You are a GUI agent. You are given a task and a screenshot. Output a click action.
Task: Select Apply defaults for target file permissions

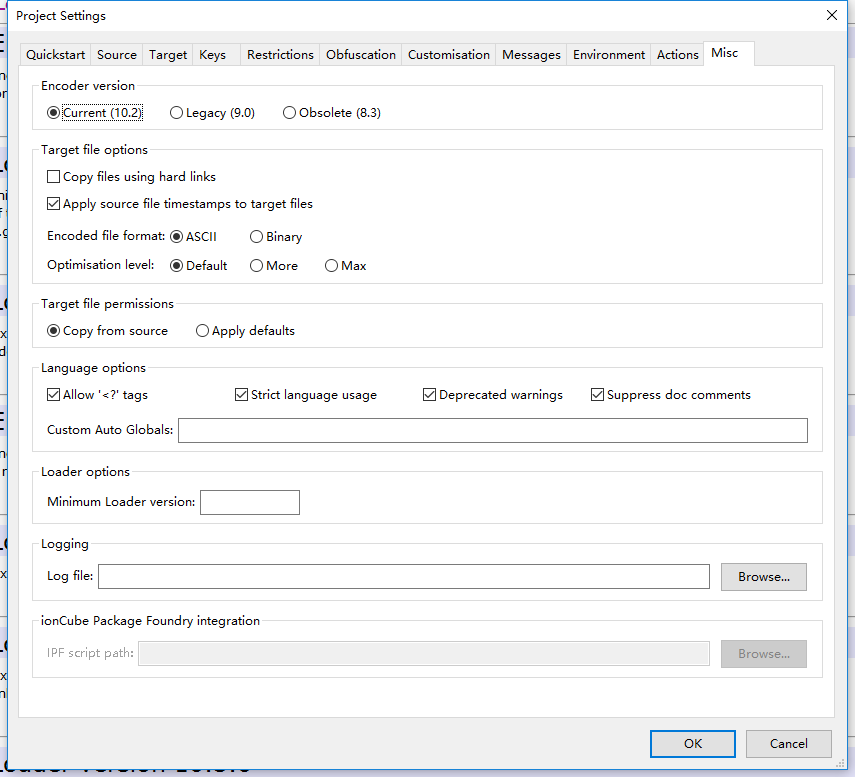pos(202,330)
